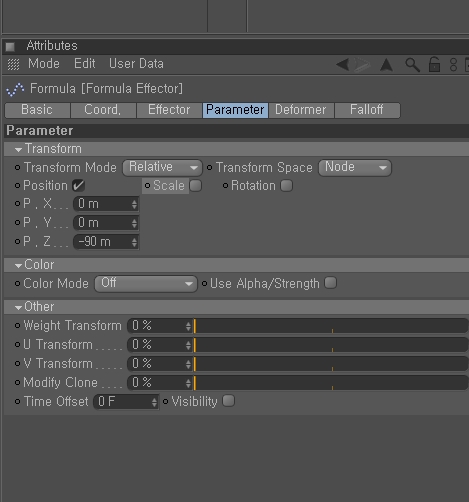Viewport: 469px width, 502px height.
Task: Open the Transform Mode Relative dropdown
Action: (x=162, y=167)
